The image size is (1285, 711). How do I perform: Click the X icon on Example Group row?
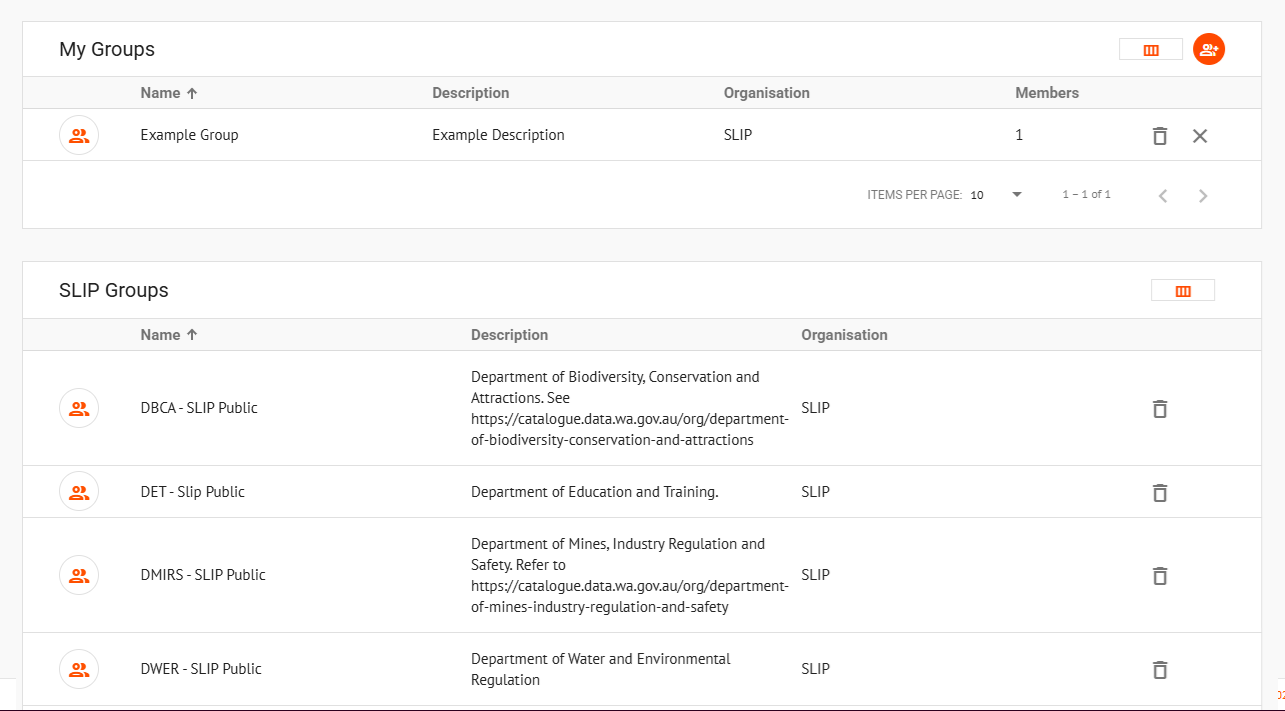(1200, 136)
